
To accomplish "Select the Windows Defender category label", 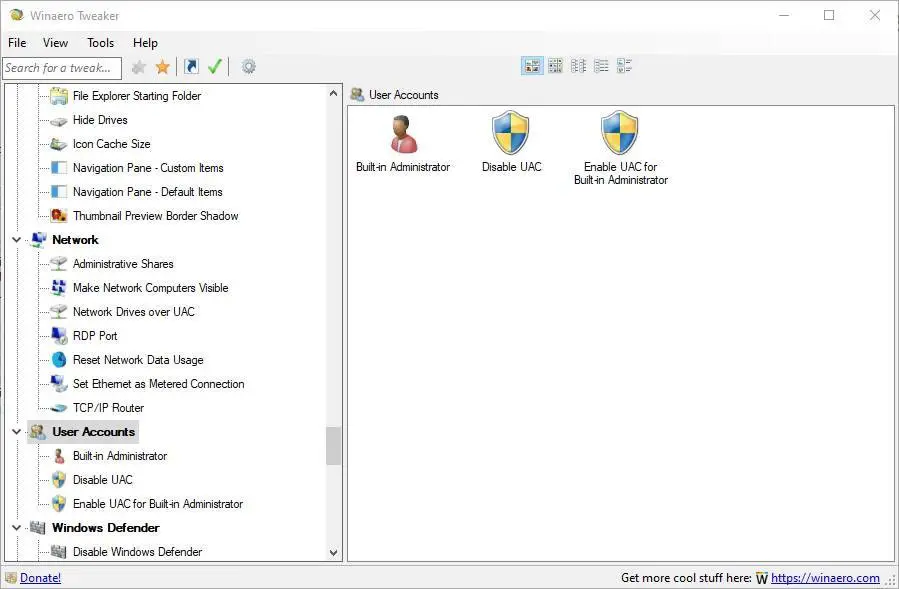I will (x=105, y=528).
